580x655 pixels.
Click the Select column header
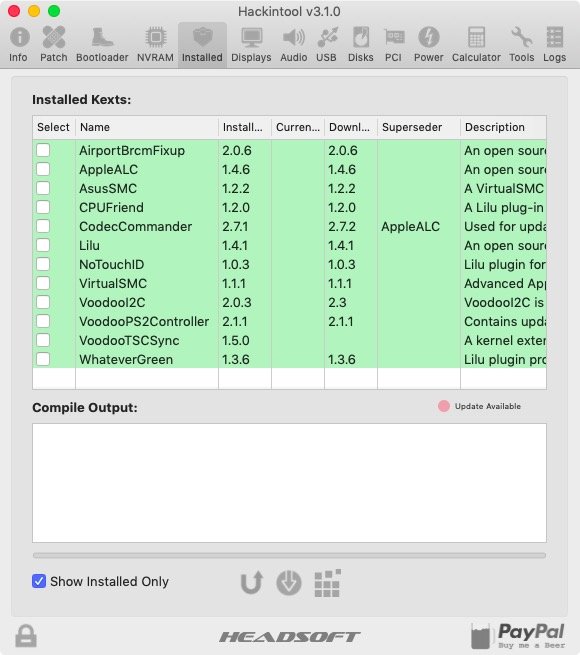54,127
